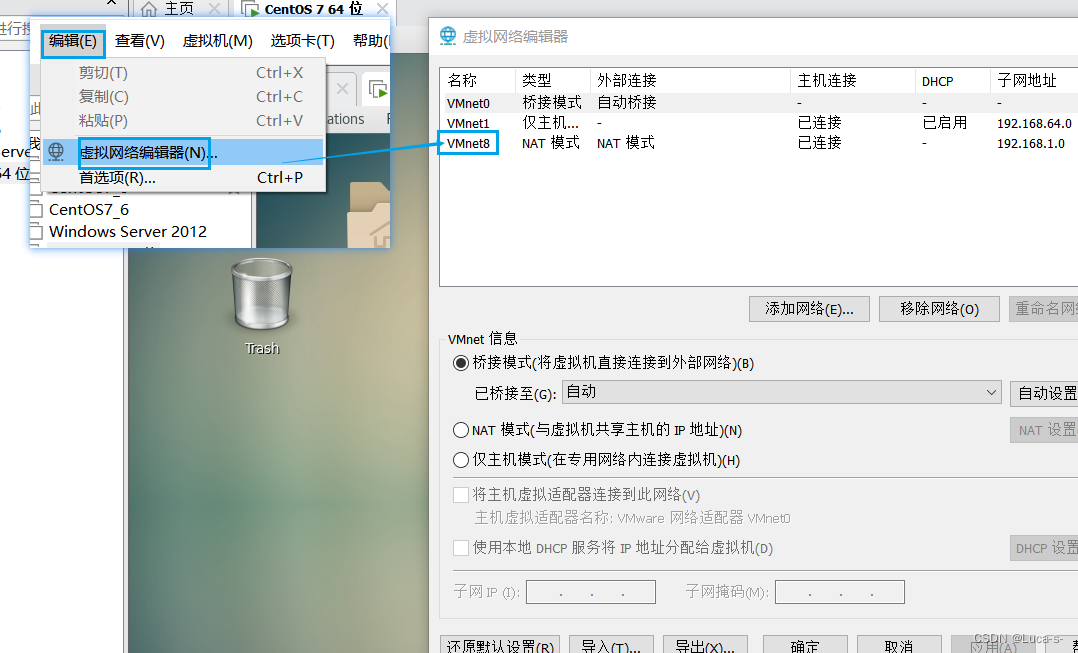This screenshot has height=653, width=1078.
Task: Click the home icon on 主页 tab
Action: click(x=148, y=9)
